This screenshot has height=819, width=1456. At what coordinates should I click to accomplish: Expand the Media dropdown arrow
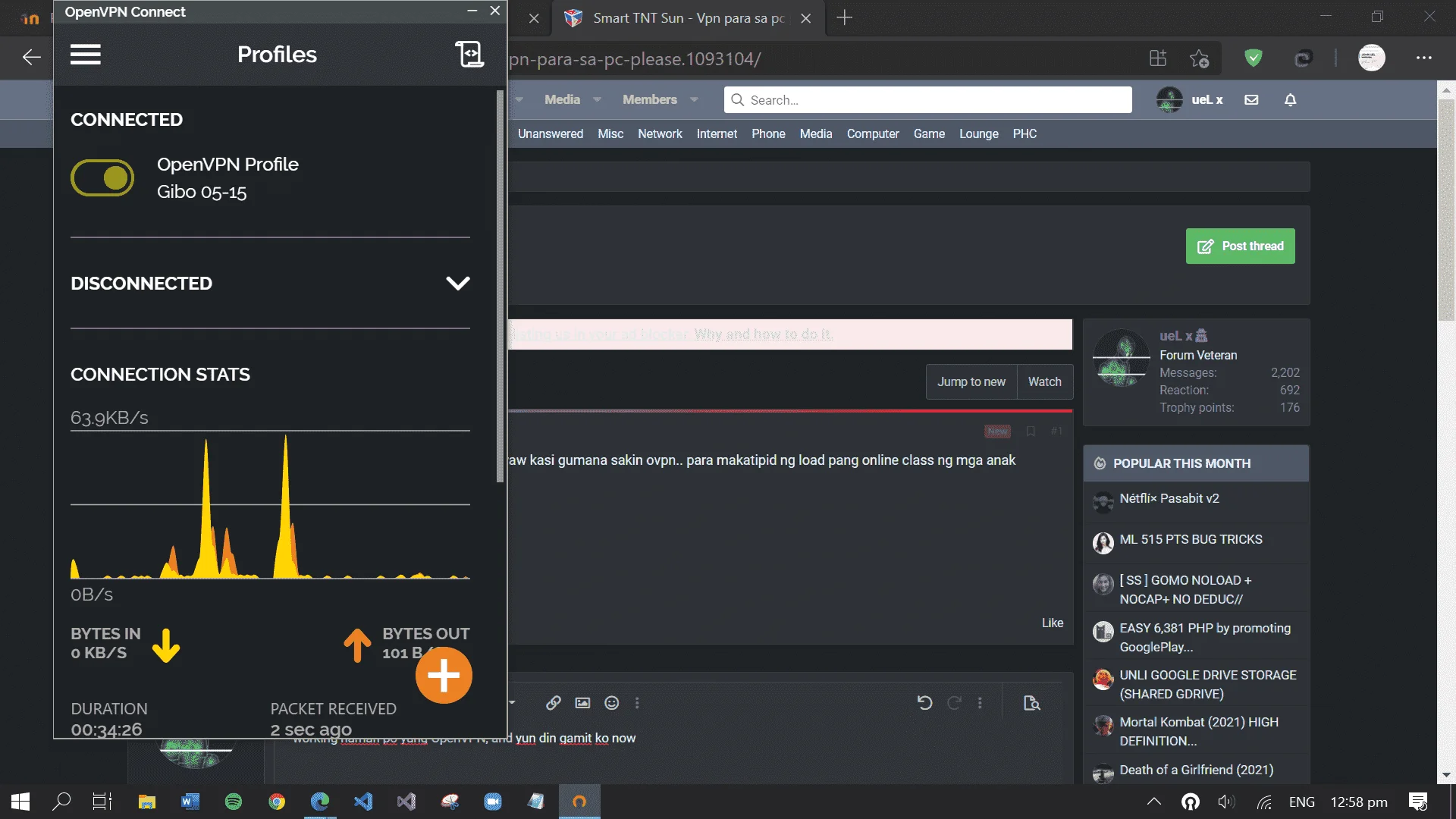(x=598, y=99)
